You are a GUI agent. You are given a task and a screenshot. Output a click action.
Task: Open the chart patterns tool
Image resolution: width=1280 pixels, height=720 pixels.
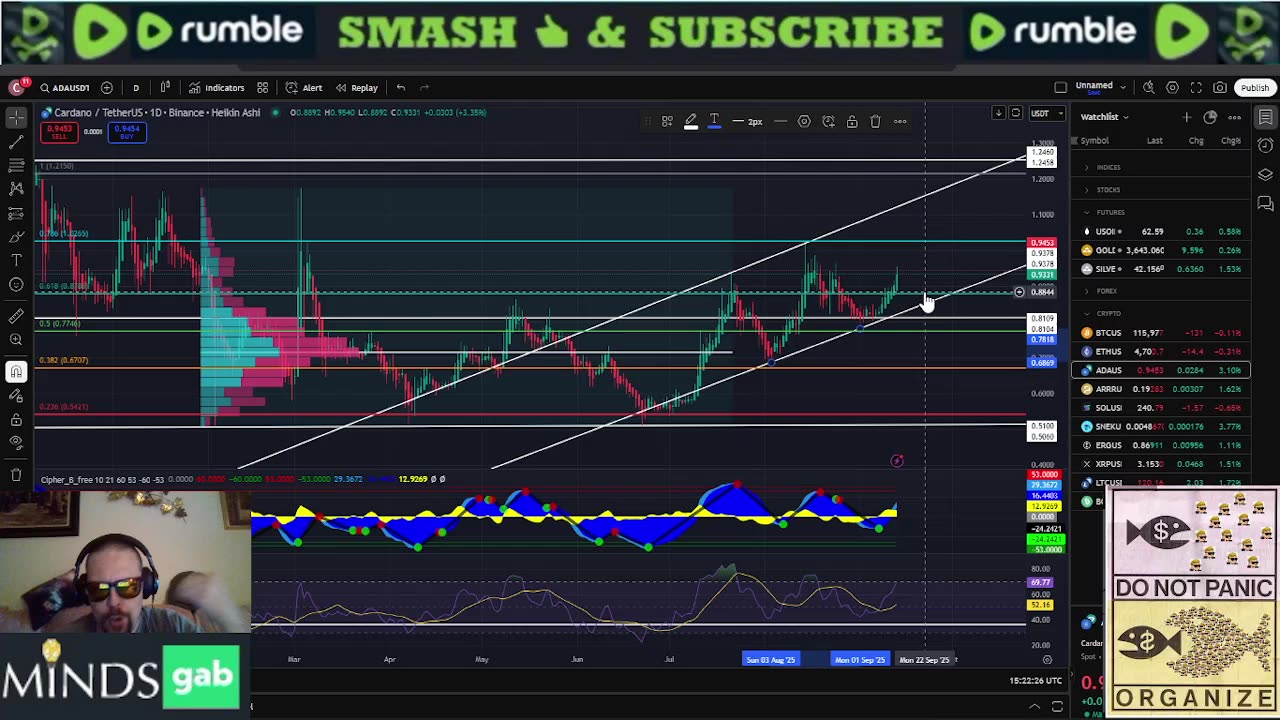[x=16, y=188]
